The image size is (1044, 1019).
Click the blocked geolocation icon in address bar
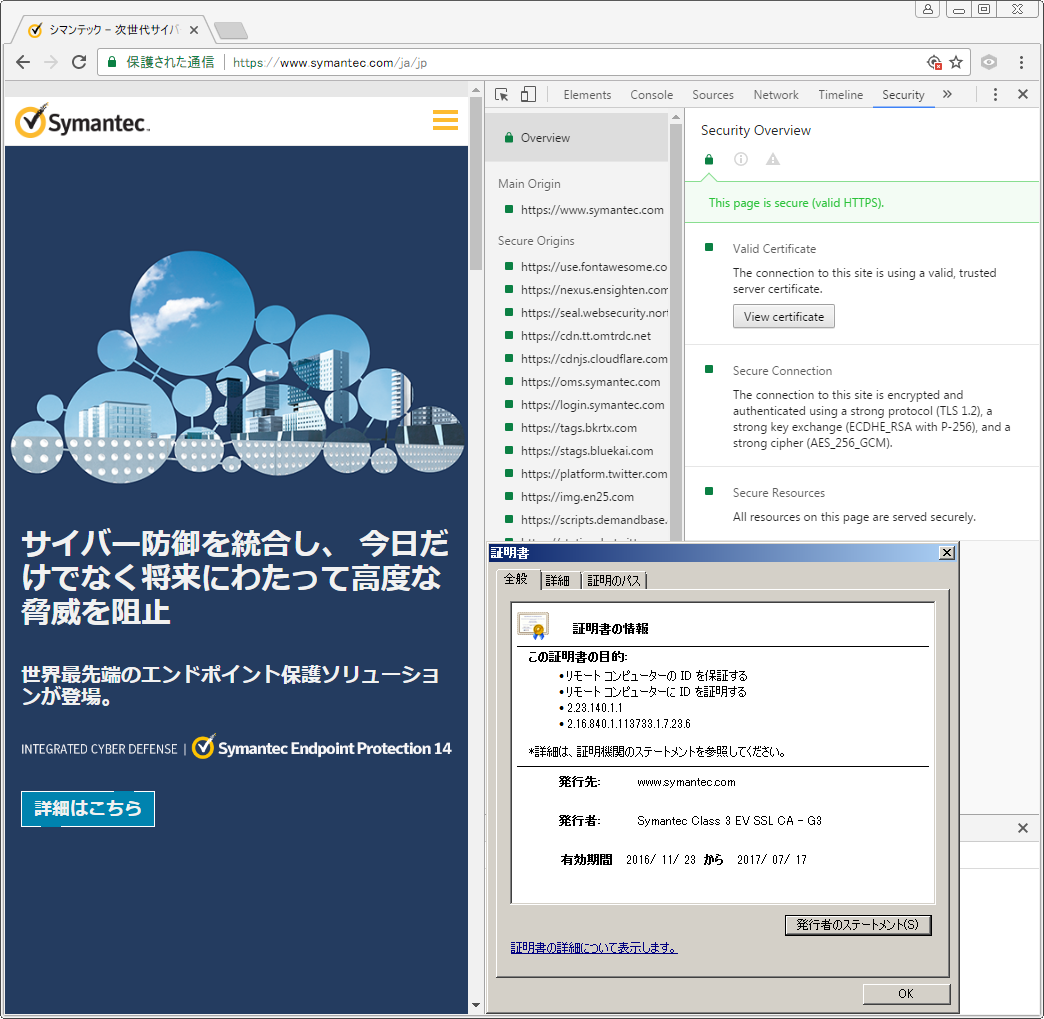(x=934, y=61)
